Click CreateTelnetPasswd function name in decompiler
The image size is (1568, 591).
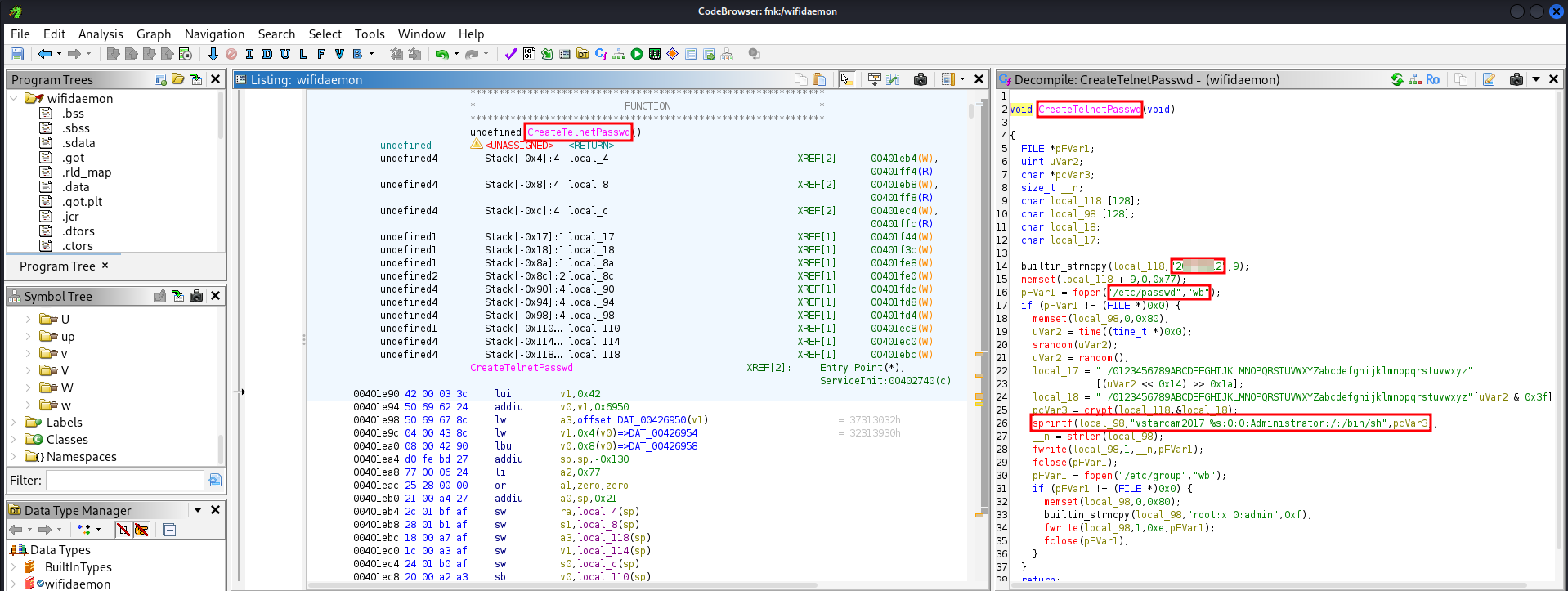1089,110
